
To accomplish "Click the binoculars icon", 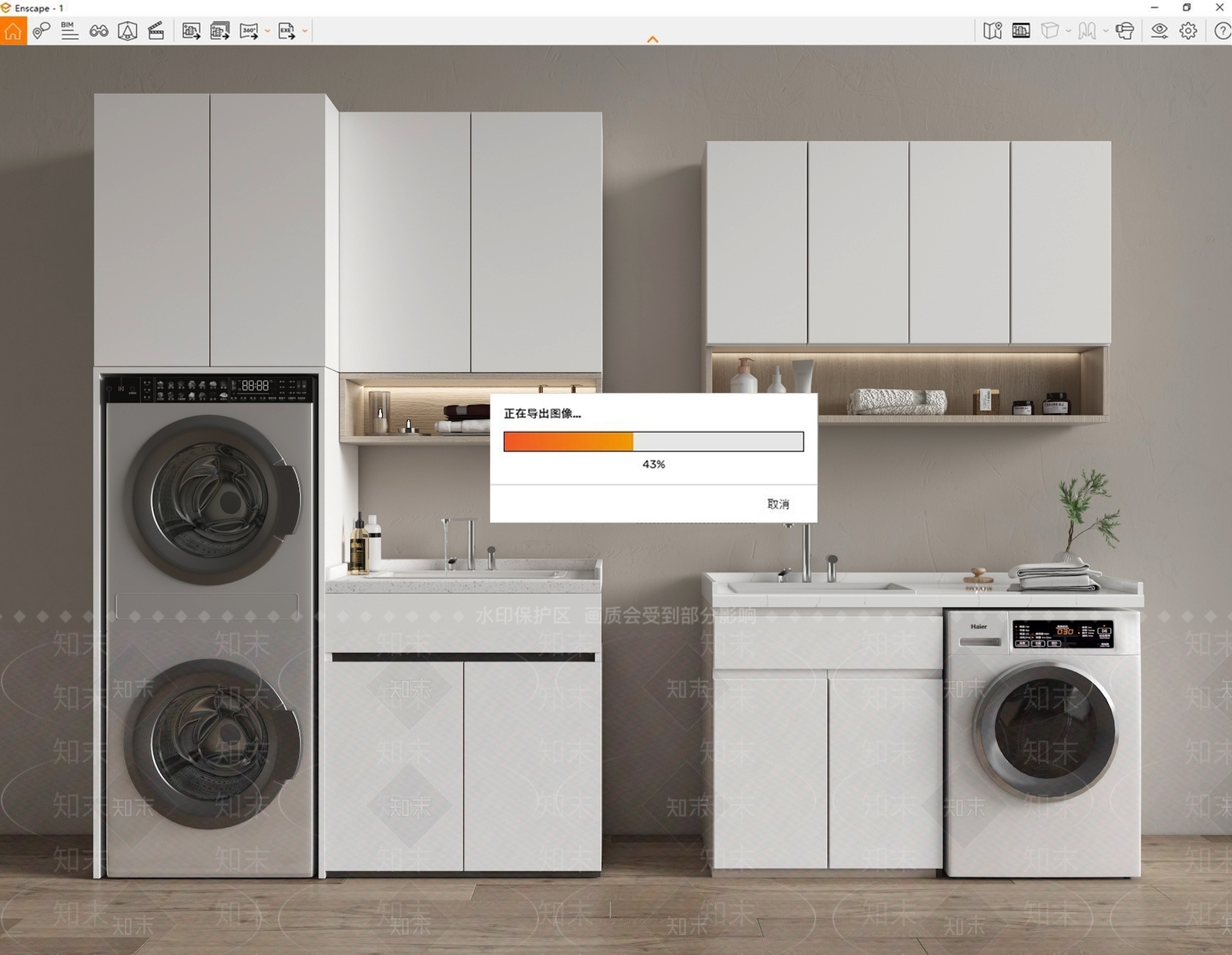I will tap(99, 31).
